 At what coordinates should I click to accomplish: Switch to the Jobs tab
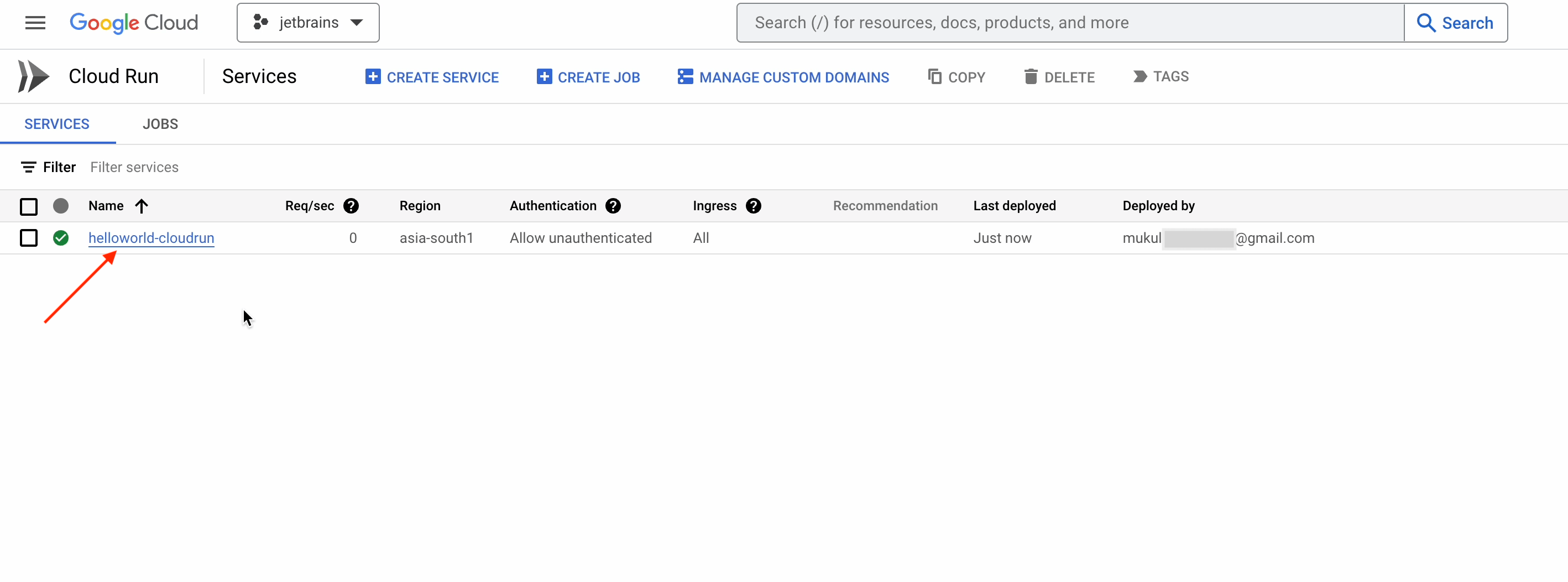coord(160,124)
